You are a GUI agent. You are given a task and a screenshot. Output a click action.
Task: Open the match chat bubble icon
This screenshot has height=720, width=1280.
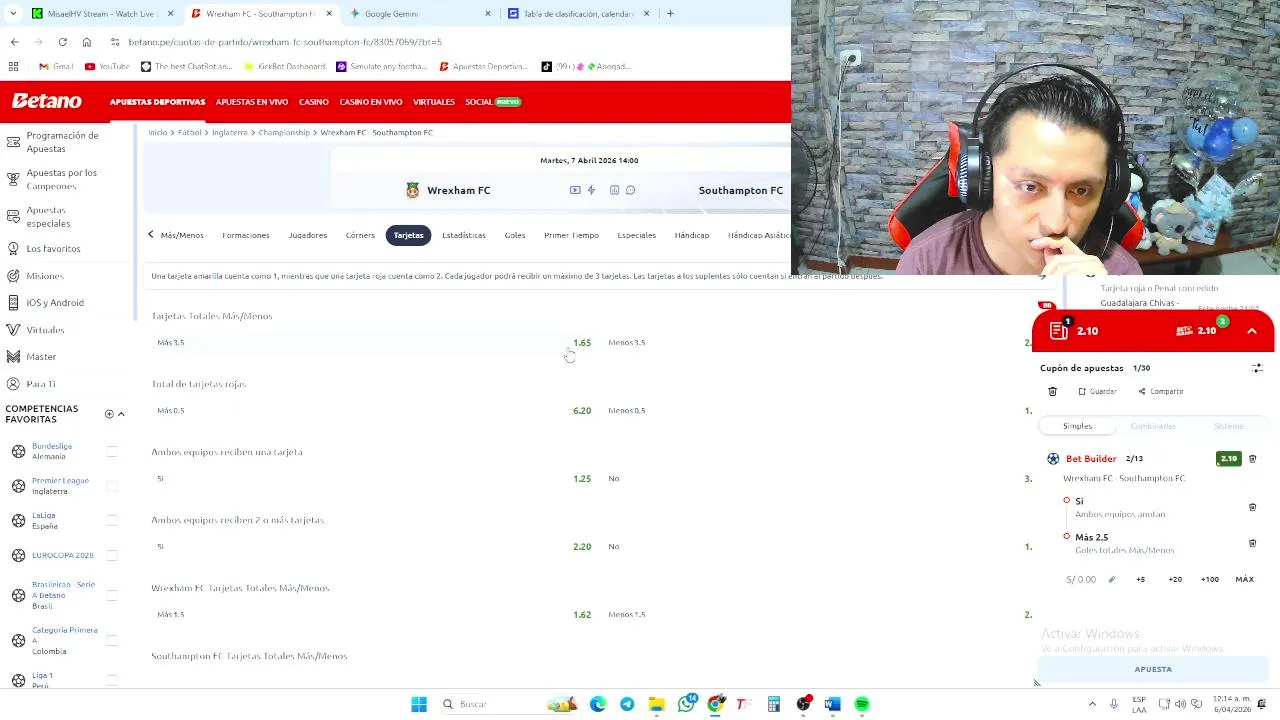click(630, 190)
